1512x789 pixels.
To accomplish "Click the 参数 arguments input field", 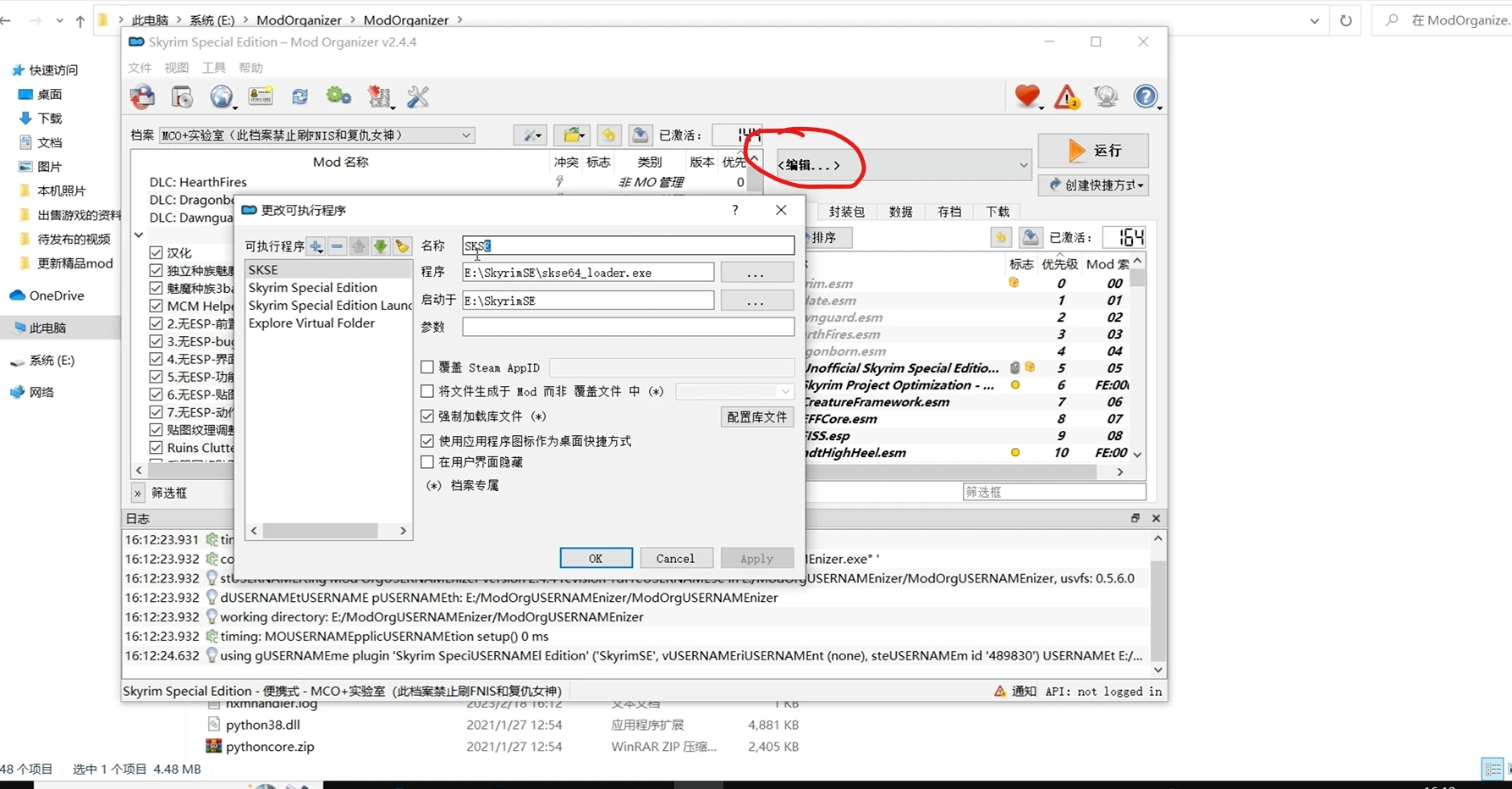I will click(x=628, y=327).
